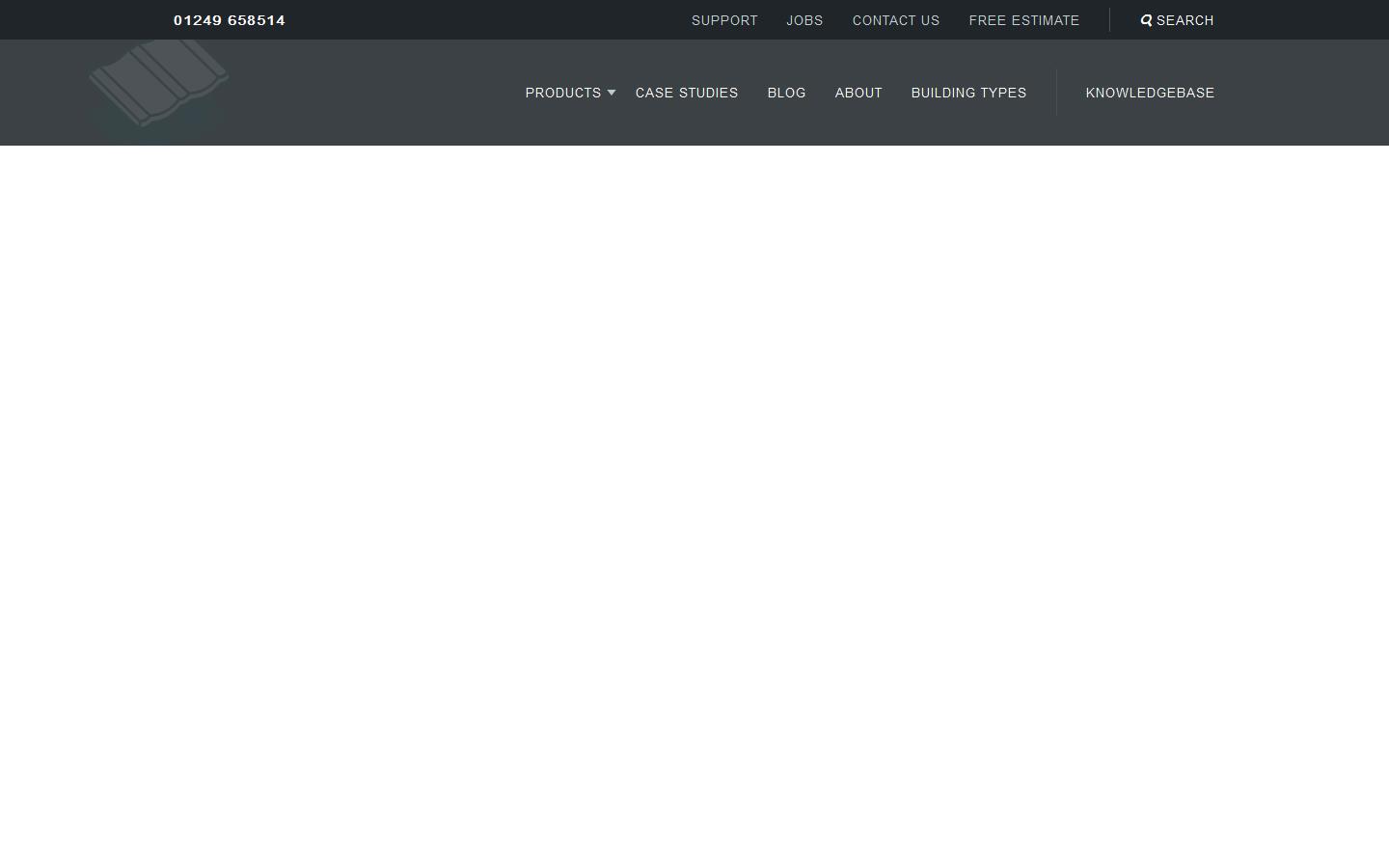Open the Knowledgebase link

pyautogui.click(x=1150, y=93)
